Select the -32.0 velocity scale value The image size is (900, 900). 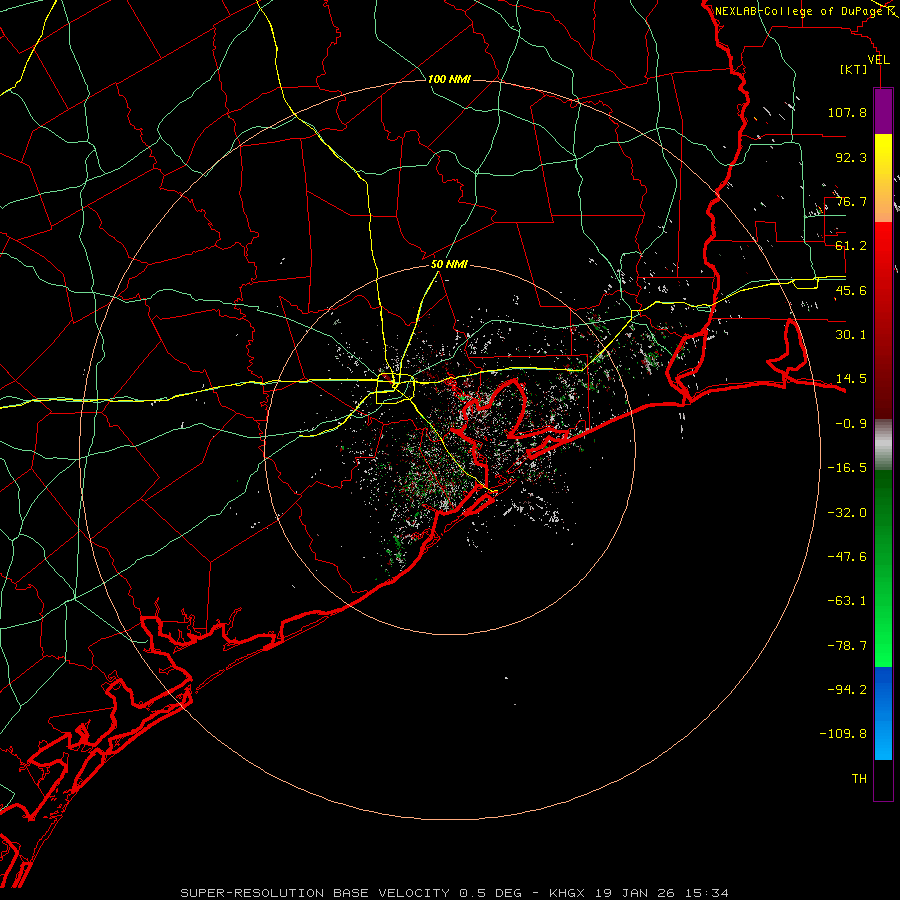click(847, 513)
